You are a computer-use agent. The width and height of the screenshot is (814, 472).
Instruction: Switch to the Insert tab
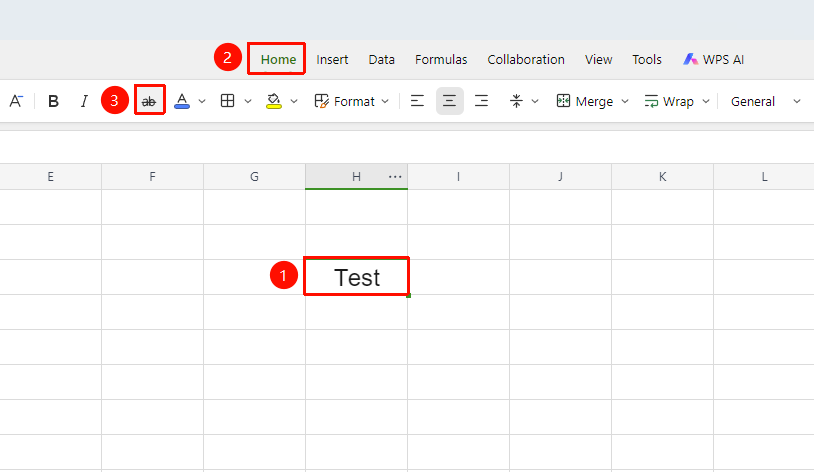click(332, 60)
